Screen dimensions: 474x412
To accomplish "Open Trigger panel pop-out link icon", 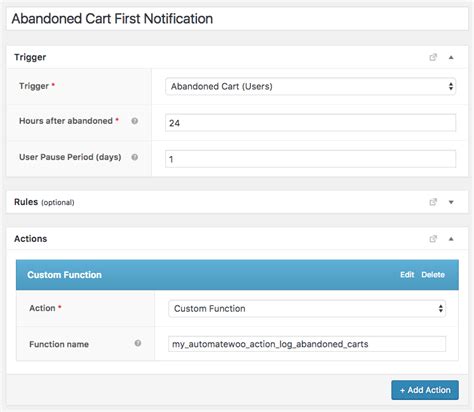I will (x=433, y=57).
